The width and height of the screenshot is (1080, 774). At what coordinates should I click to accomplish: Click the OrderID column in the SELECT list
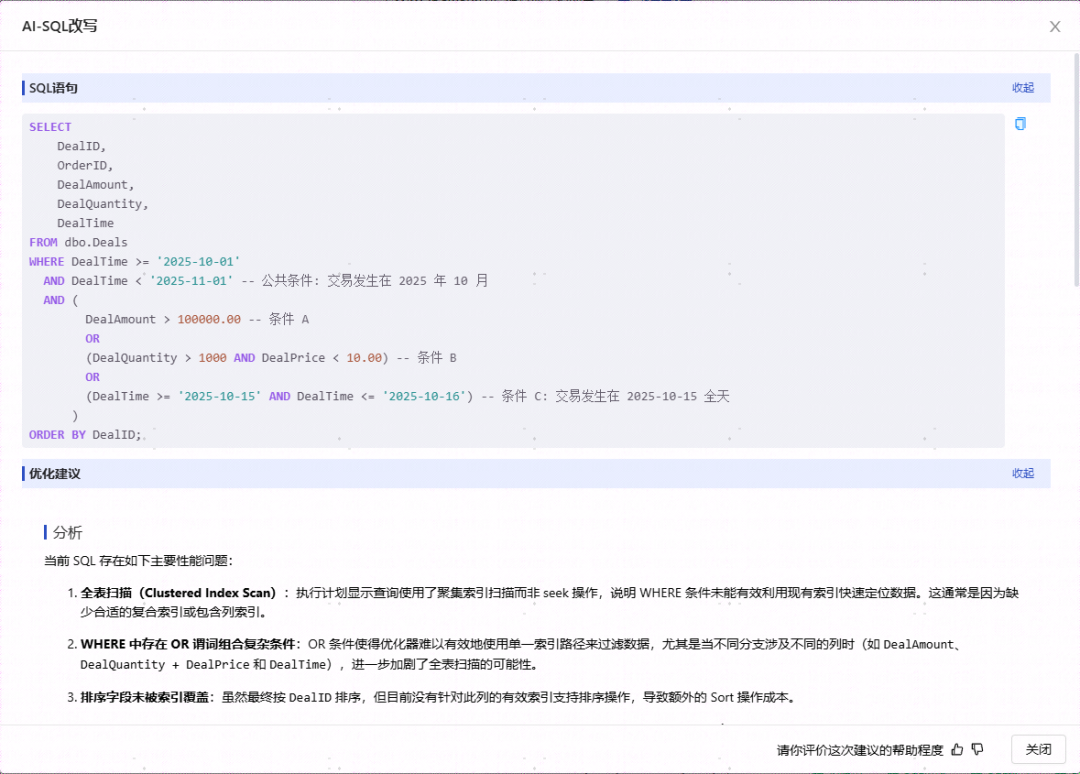coord(85,165)
